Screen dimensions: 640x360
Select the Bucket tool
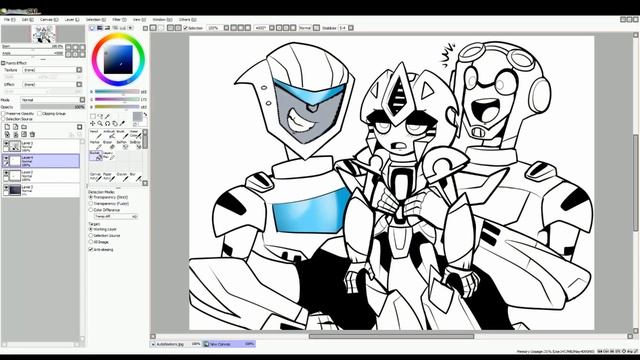click(x=96, y=156)
